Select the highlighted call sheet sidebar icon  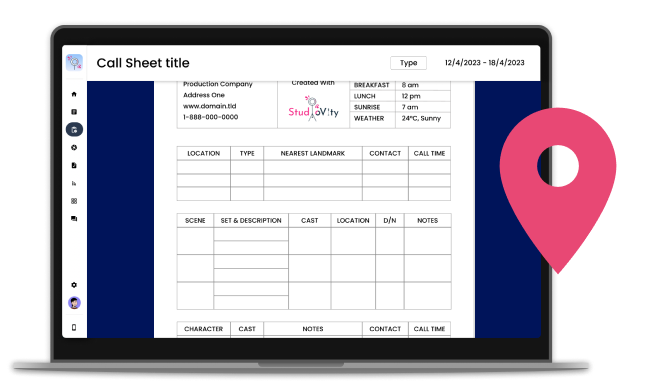pyautogui.click(x=74, y=130)
